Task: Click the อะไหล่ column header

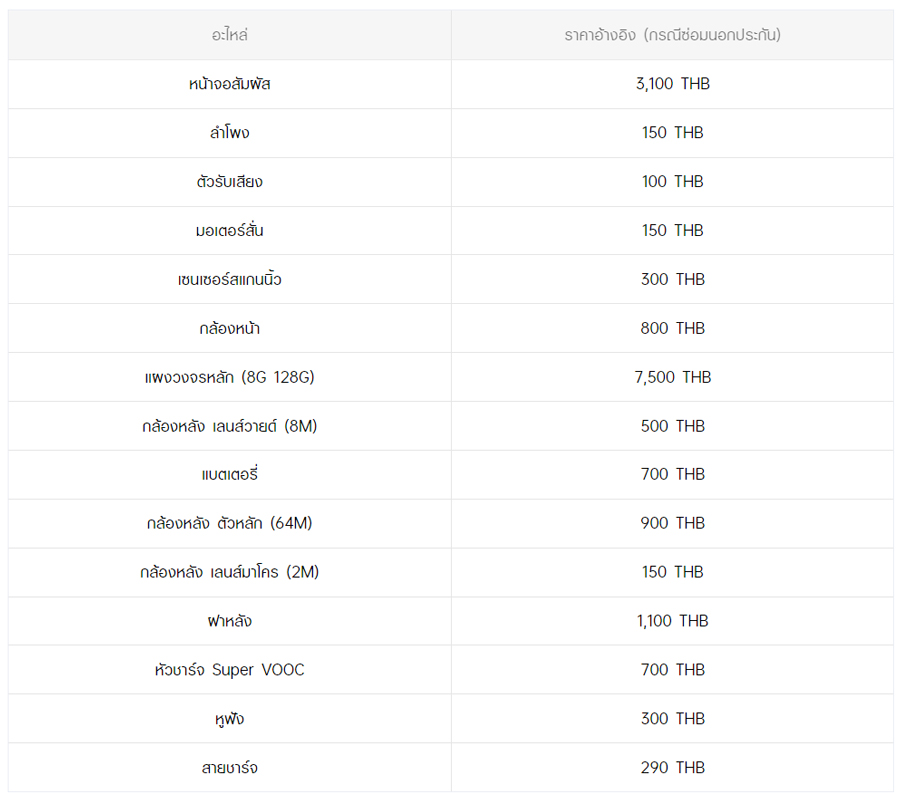Action: tap(229, 35)
